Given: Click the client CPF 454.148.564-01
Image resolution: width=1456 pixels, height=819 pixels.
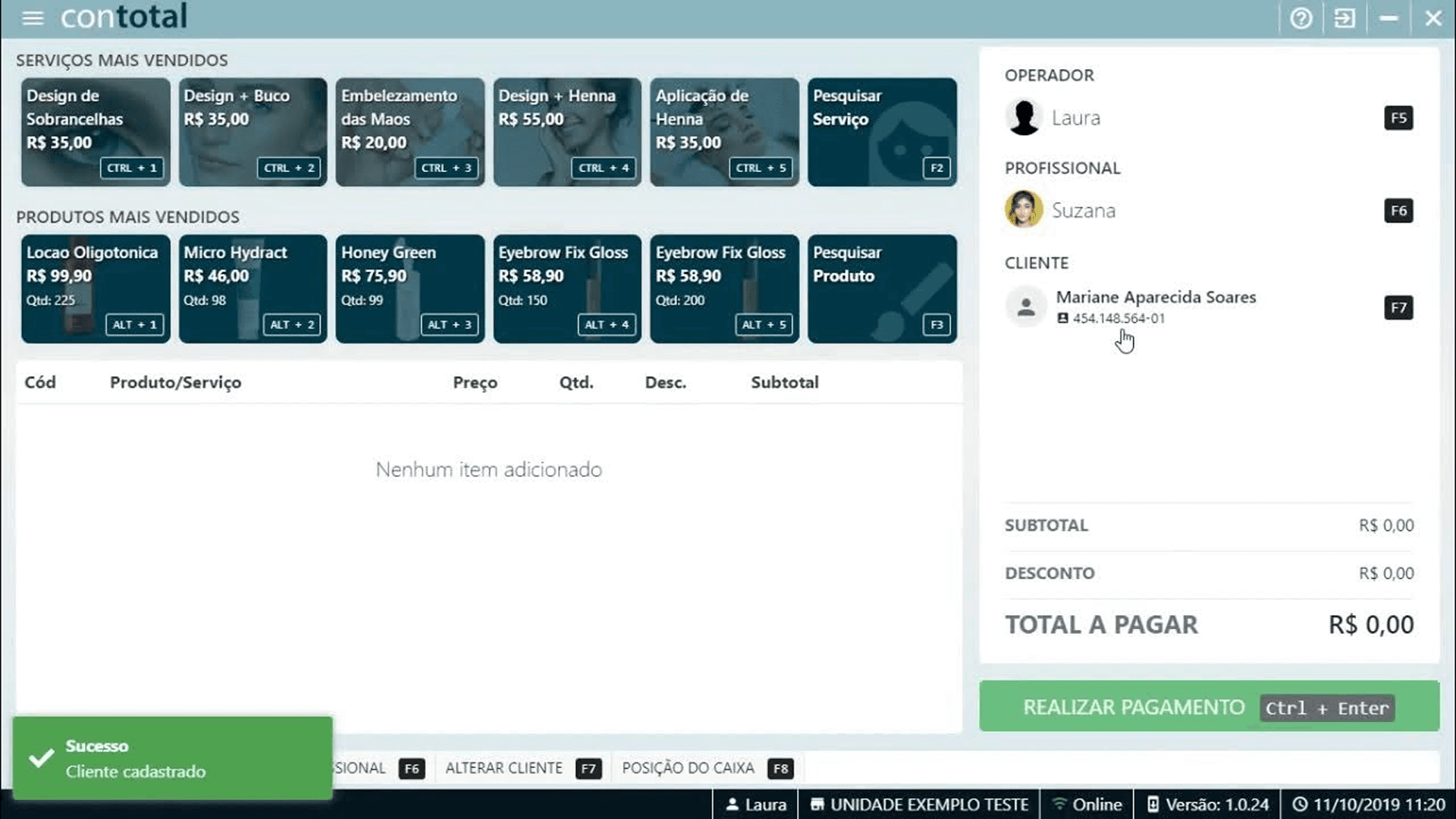Looking at the screenshot, I should tap(1119, 318).
